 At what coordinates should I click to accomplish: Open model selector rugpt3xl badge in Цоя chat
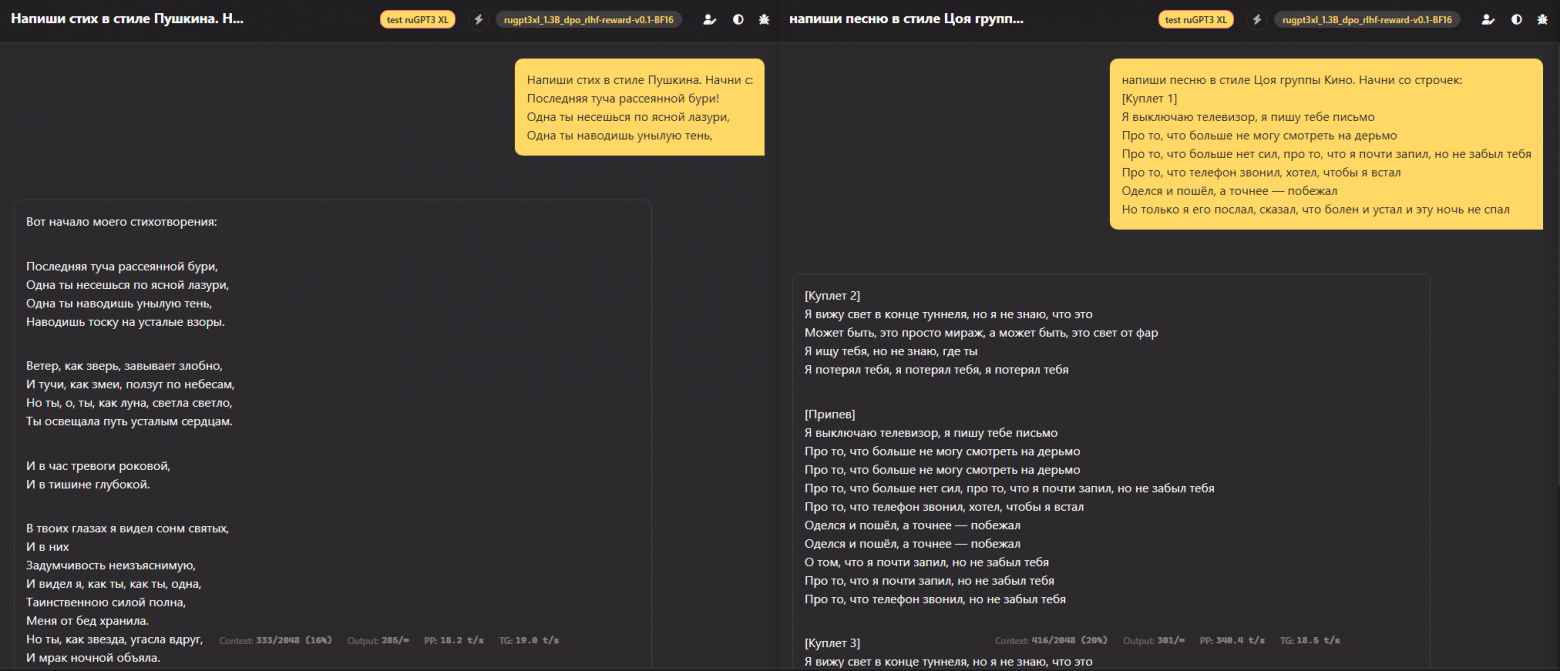[x=1367, y=19]
